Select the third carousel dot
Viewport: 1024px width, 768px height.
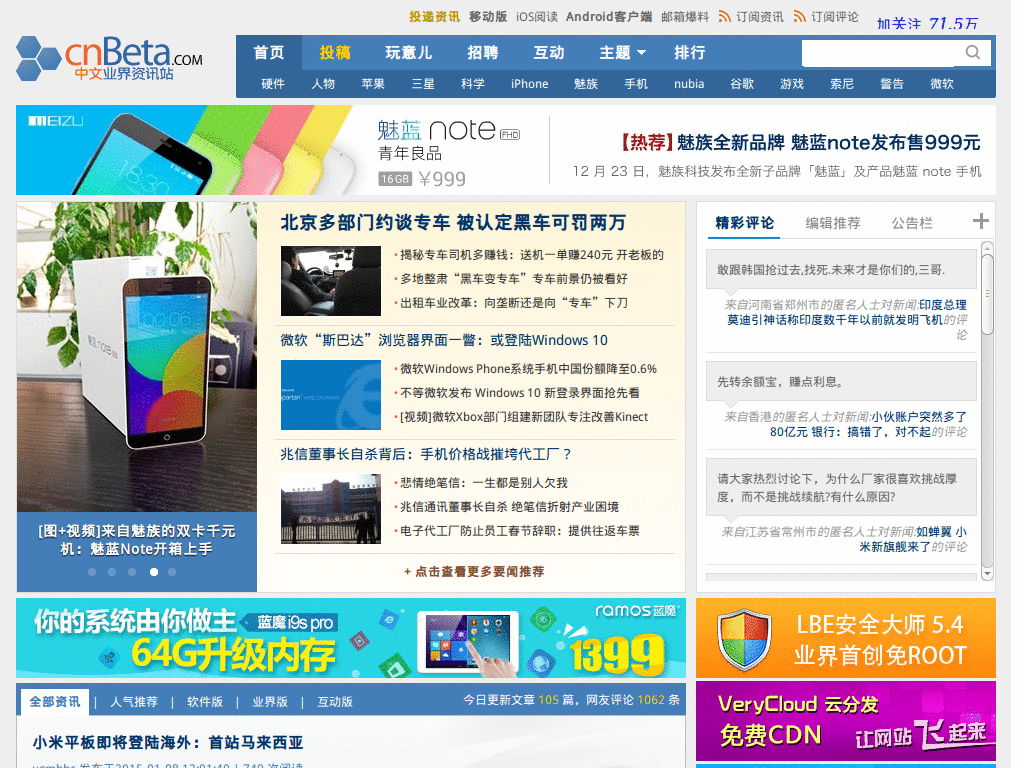tap(132, 571)
